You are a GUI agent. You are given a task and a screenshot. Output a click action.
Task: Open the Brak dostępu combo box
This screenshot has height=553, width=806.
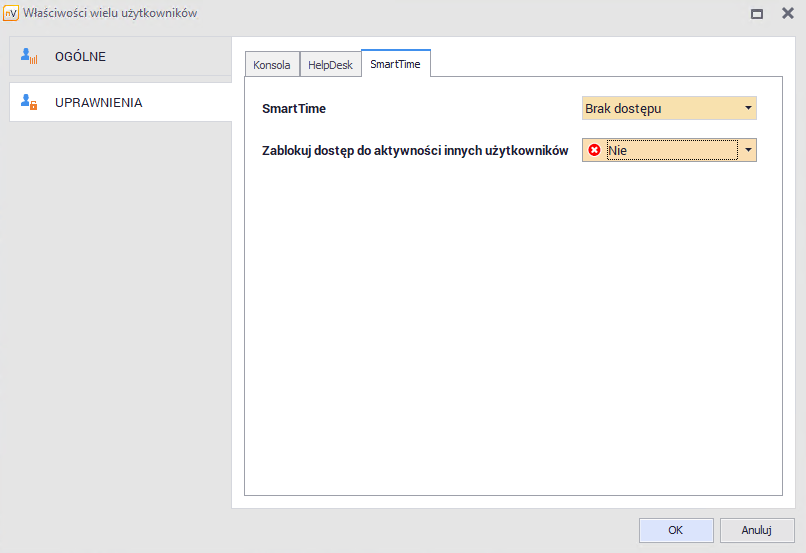(660, 108)
